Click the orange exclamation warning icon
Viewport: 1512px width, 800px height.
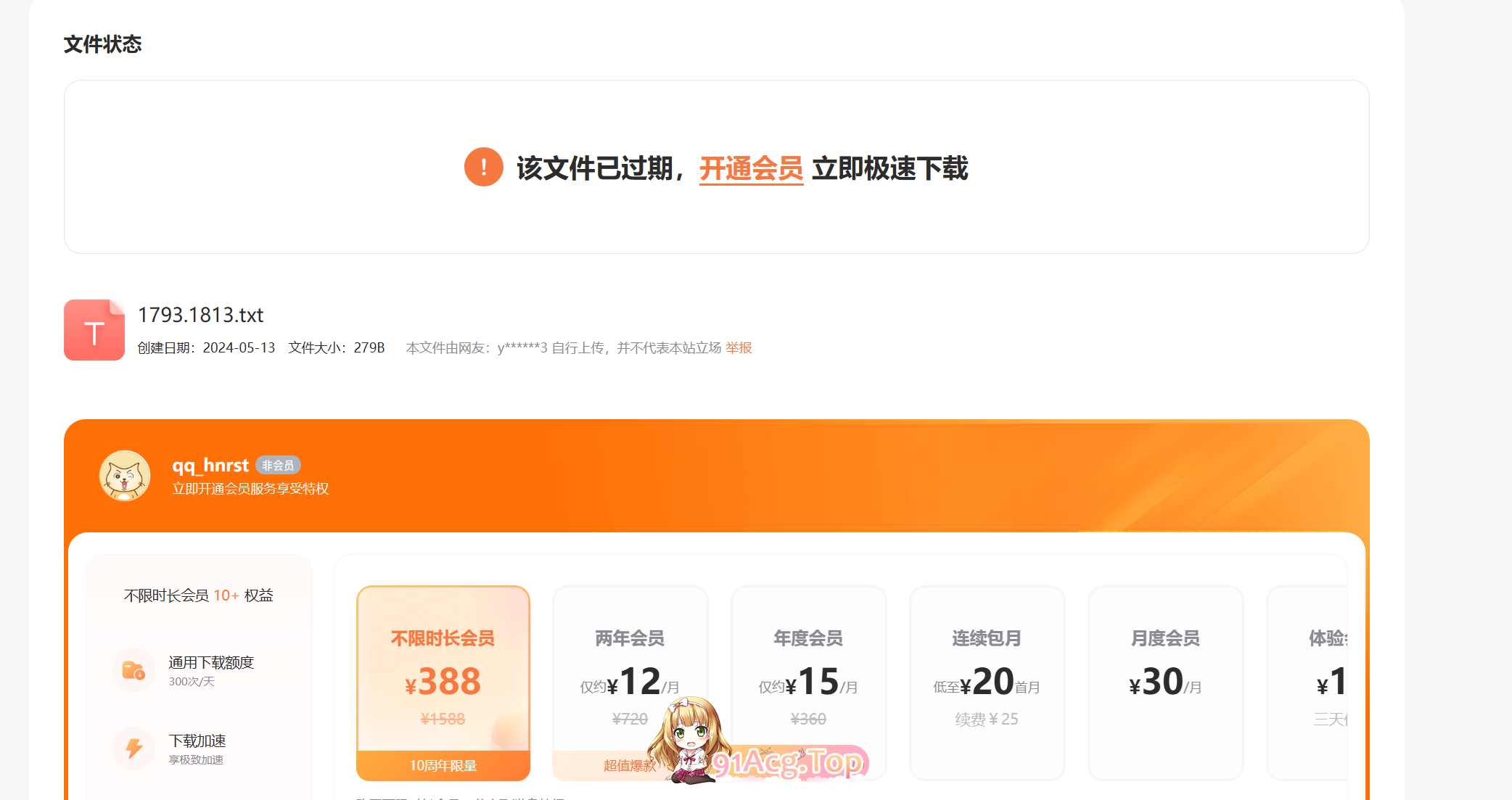click(483, 168)
